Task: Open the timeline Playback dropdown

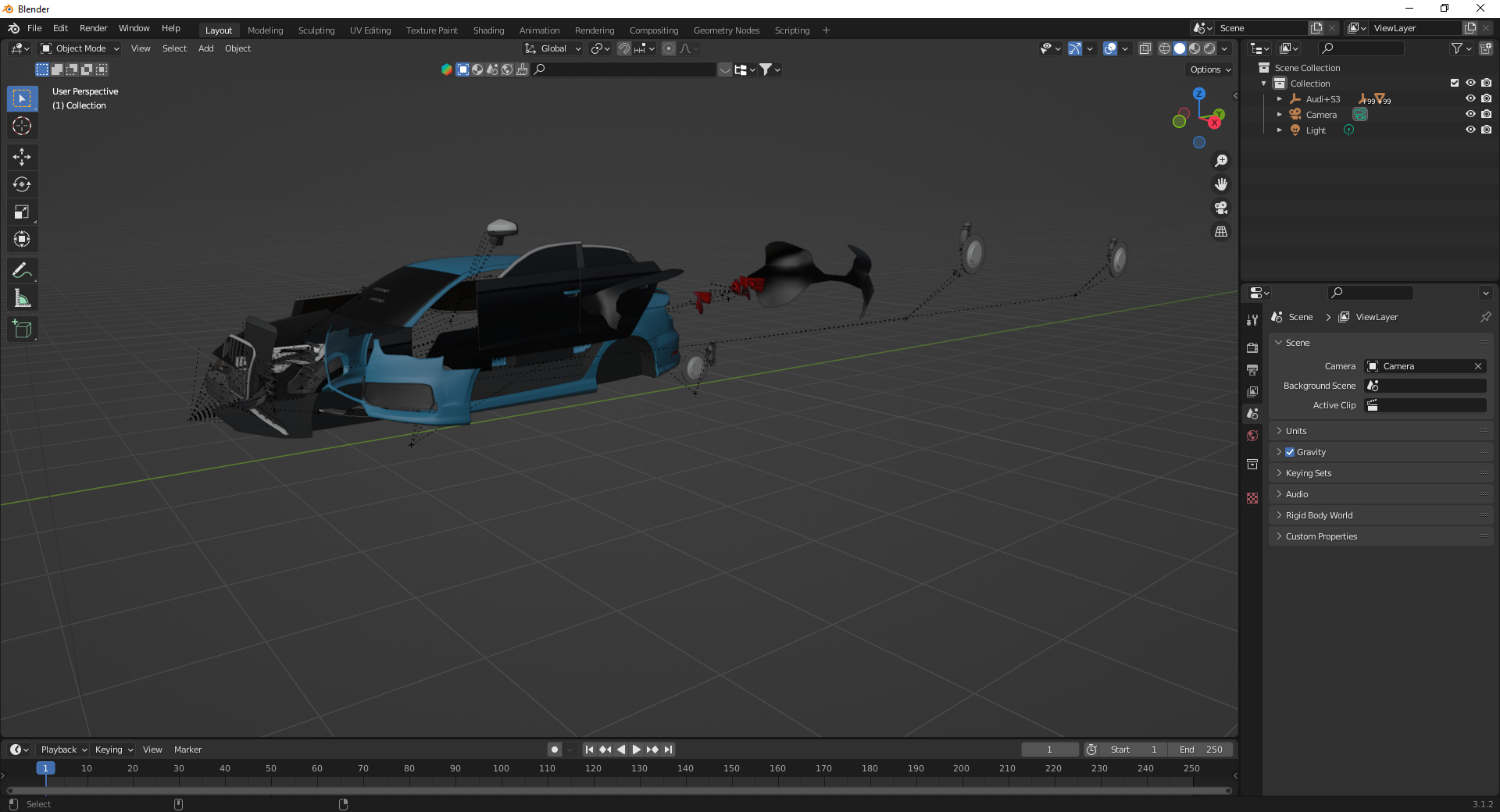Action: (63, 750)
